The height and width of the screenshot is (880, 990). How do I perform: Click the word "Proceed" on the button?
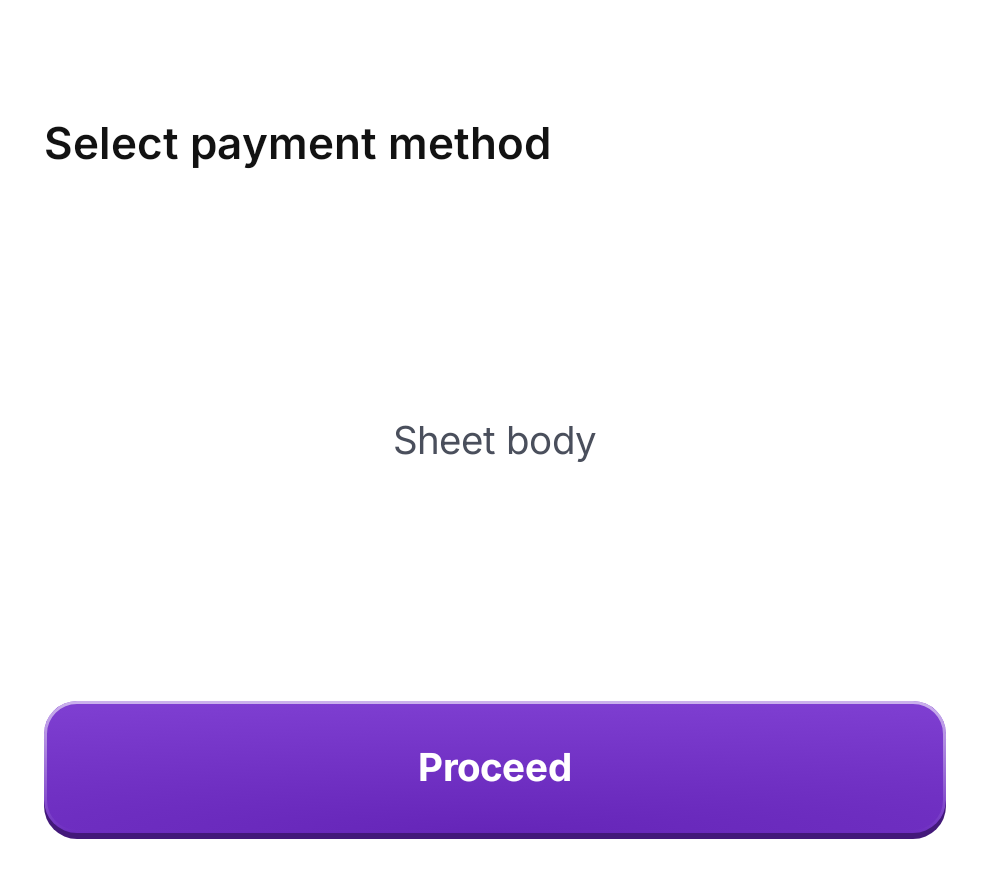494,768
